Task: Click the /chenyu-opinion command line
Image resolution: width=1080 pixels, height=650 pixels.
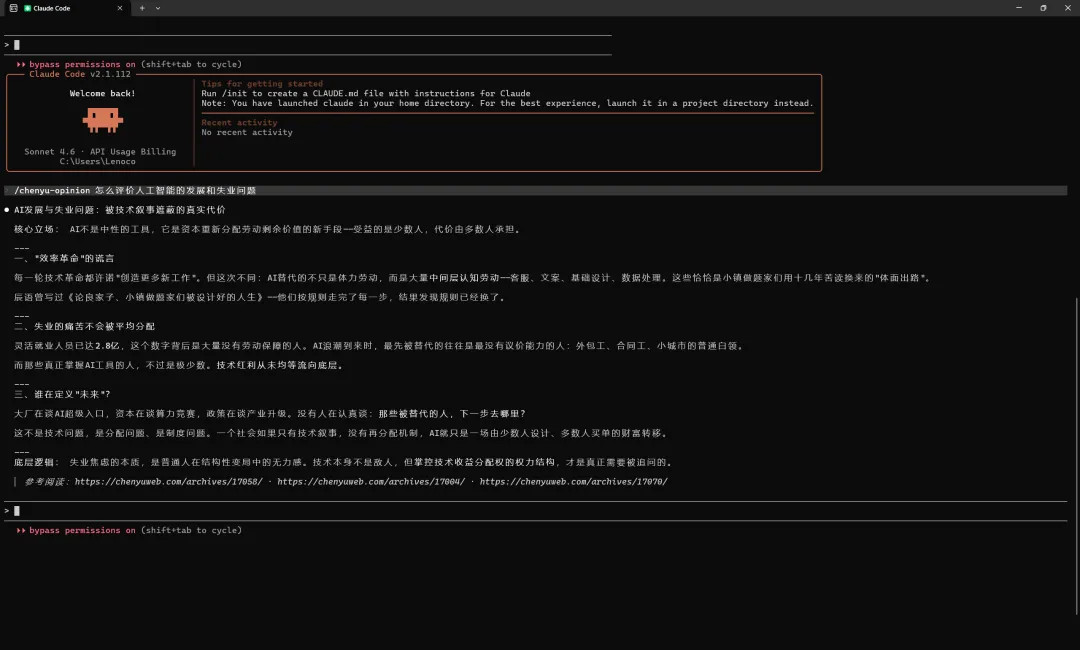Action: (x=135, y=190)
